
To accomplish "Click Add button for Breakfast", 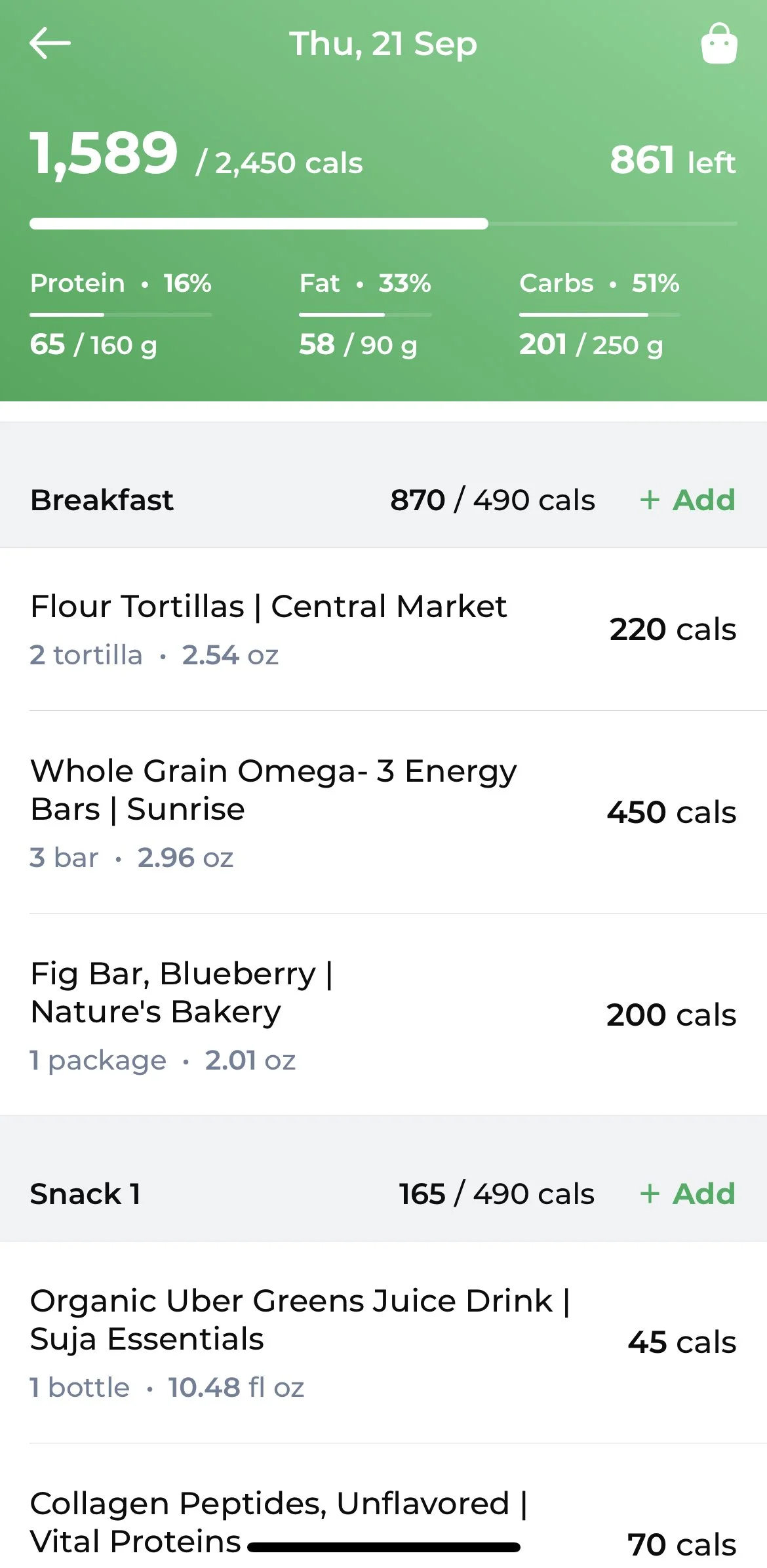I will tap(703, 500).
